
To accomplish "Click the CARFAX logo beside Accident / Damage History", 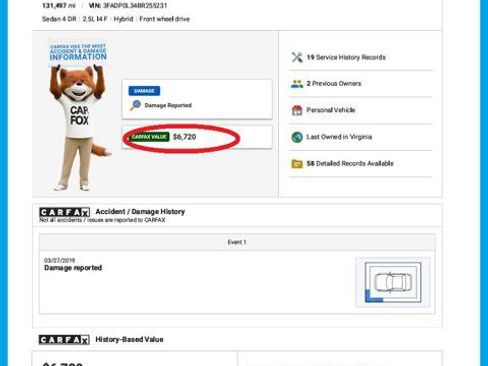I will [64, 212].
